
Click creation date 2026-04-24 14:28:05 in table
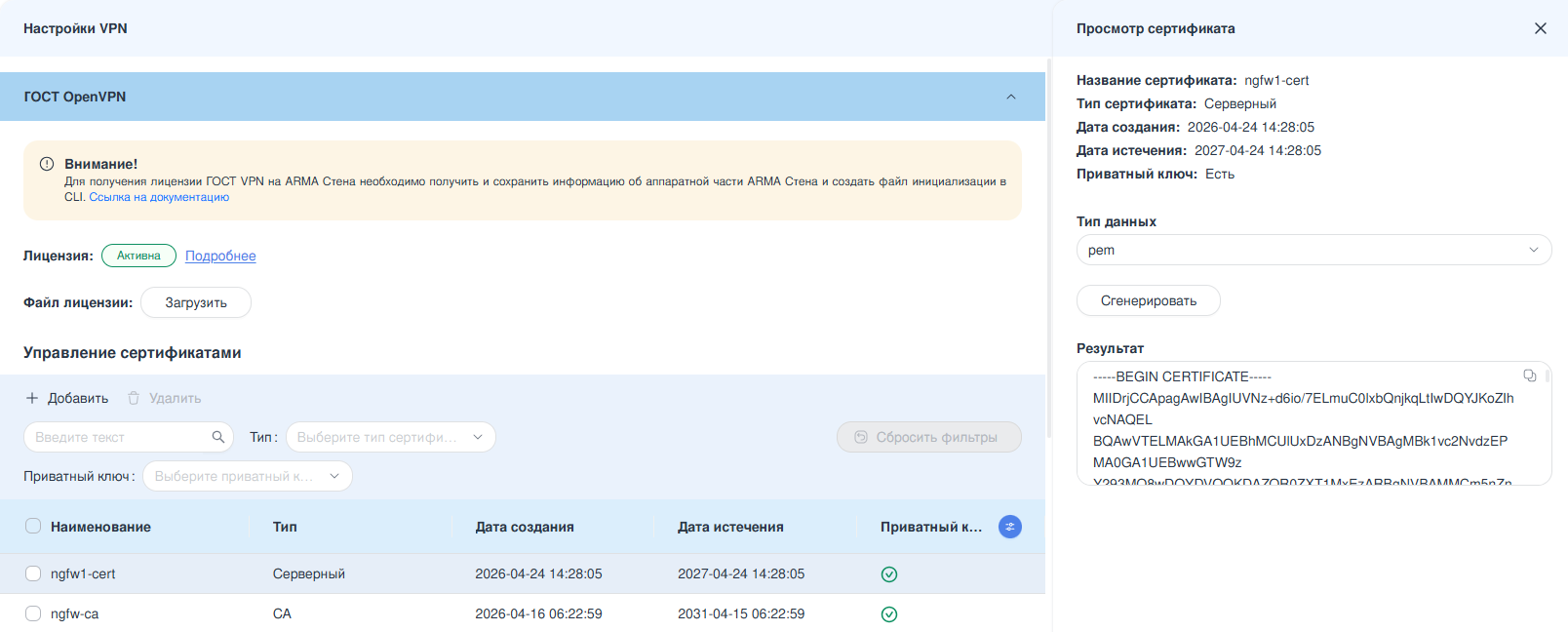coord(538,573)
